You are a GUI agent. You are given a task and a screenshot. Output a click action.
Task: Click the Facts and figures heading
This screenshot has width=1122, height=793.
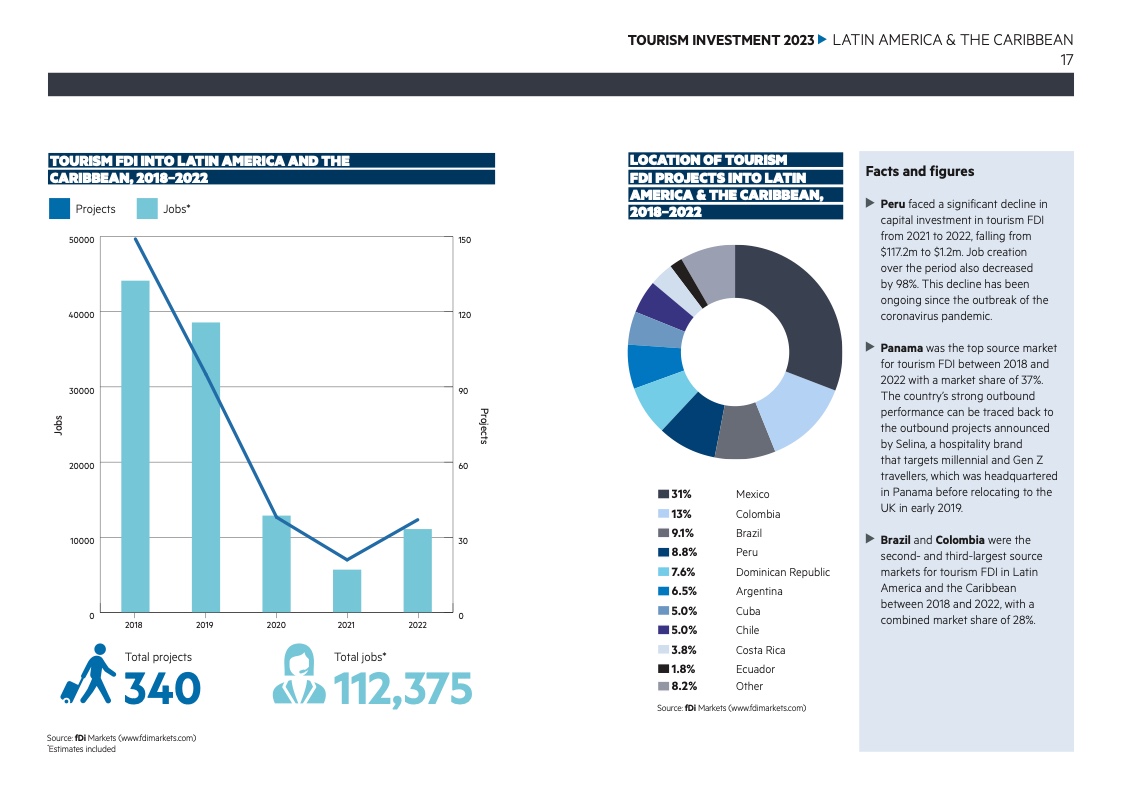pos(919,171)
